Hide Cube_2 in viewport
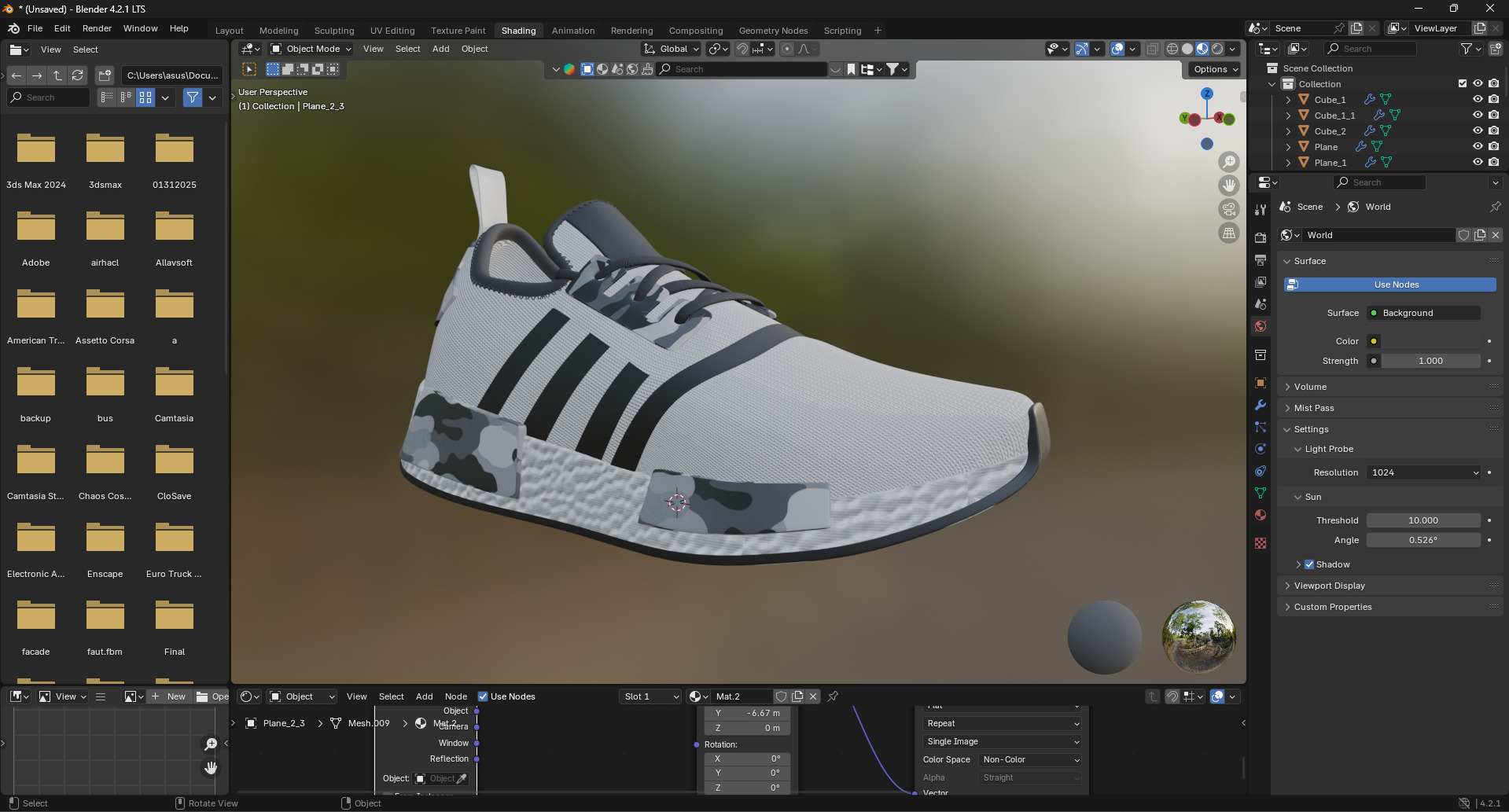 1478,131
